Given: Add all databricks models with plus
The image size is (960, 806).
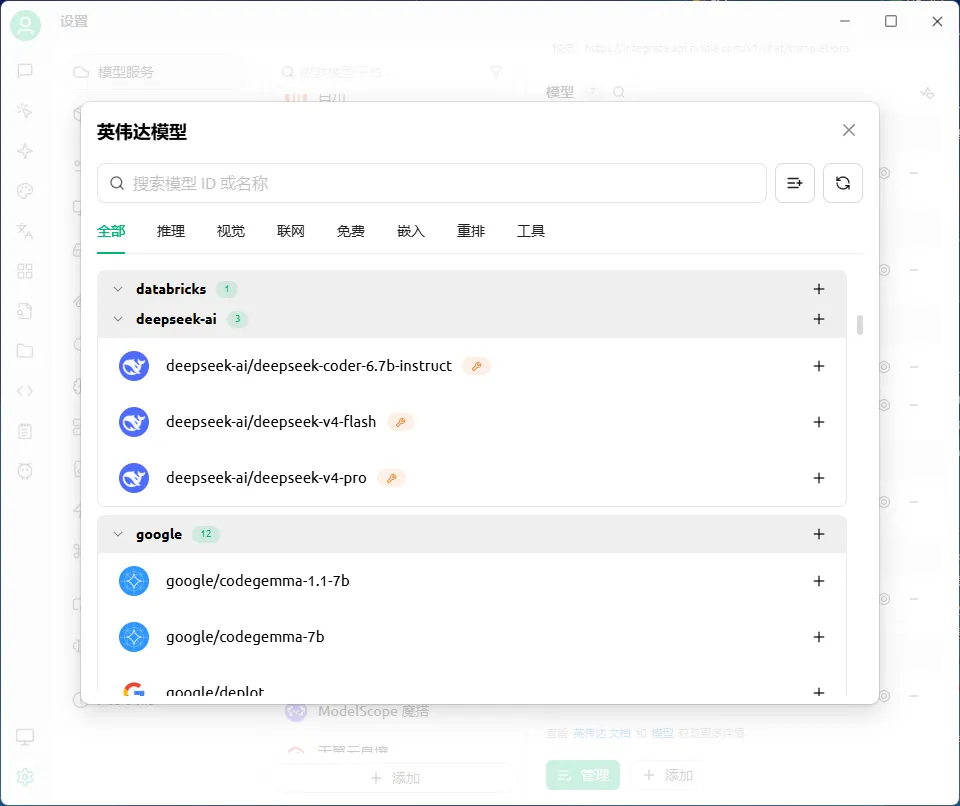Looking at the screenshot, I should pos(819,289).
